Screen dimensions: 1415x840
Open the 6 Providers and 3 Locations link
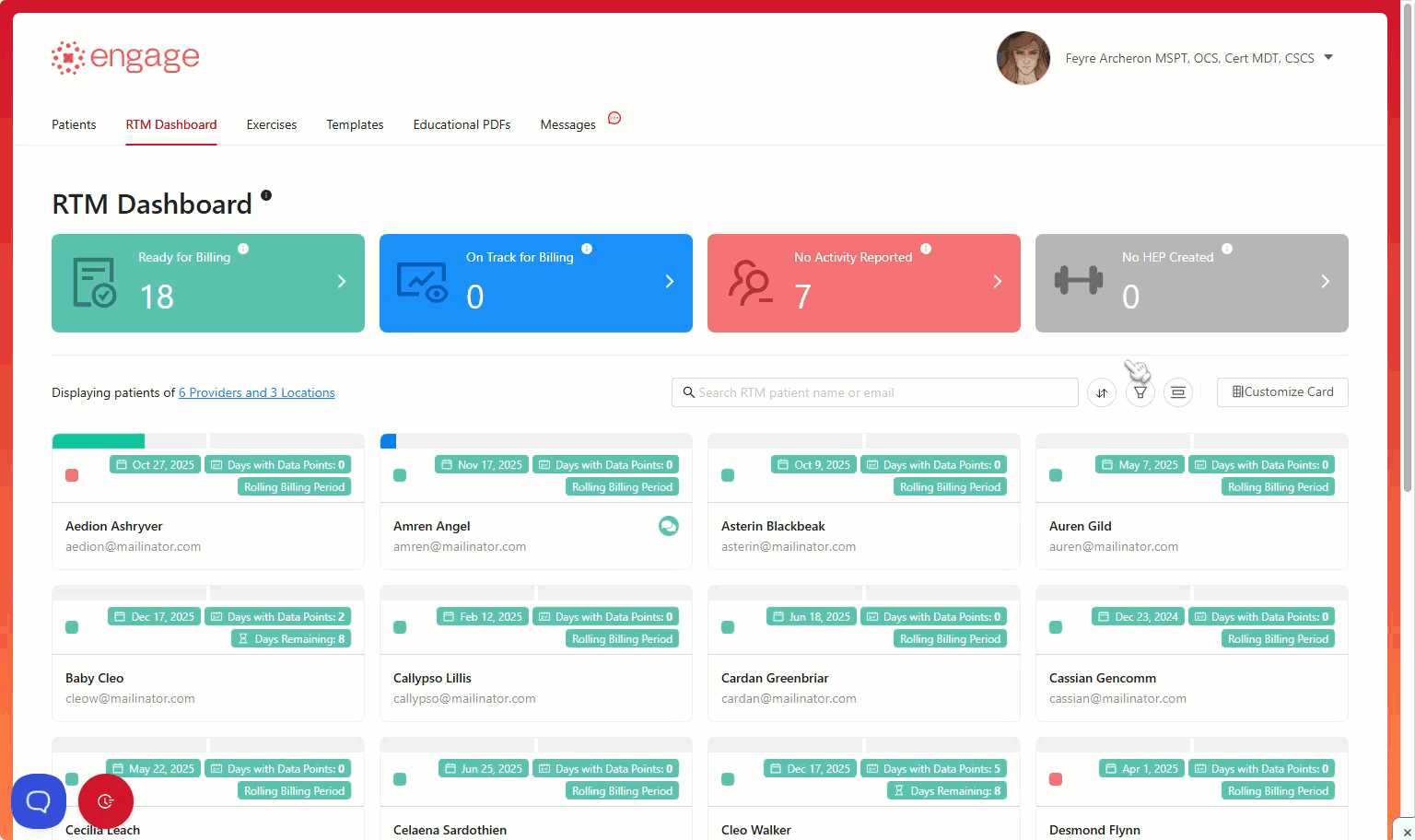(257, 392)
